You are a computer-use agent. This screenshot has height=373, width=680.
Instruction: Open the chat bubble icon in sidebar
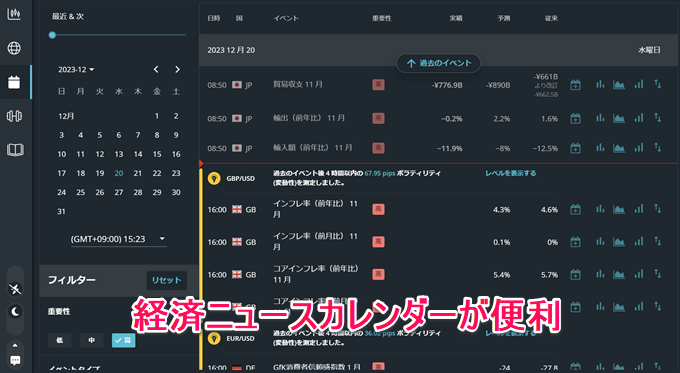[x=15, y=360]
